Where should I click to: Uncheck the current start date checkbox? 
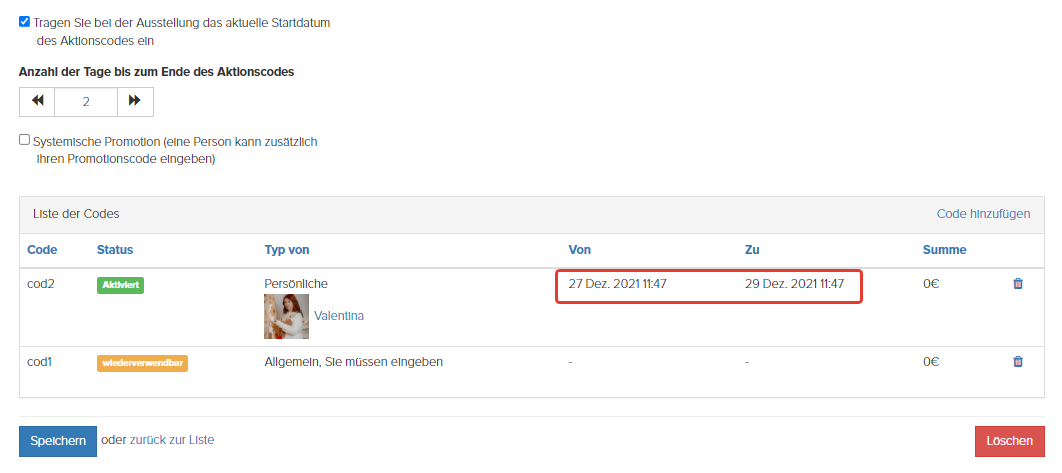click(x=24, y=22)
